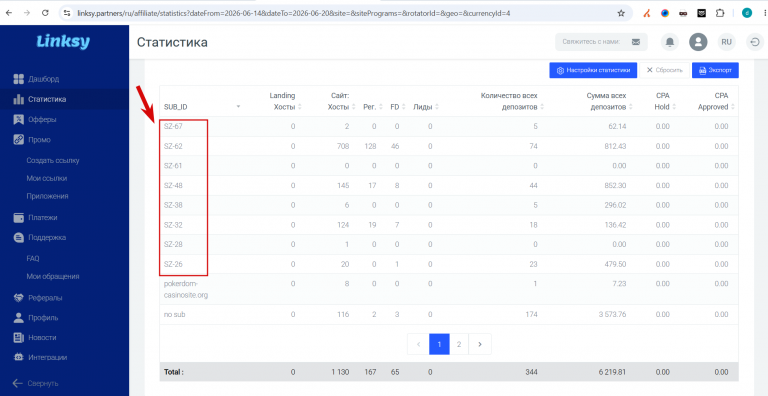Open FAQ under Поддержка
Viewport: 768px width, 396px height.
click(33, 258)
